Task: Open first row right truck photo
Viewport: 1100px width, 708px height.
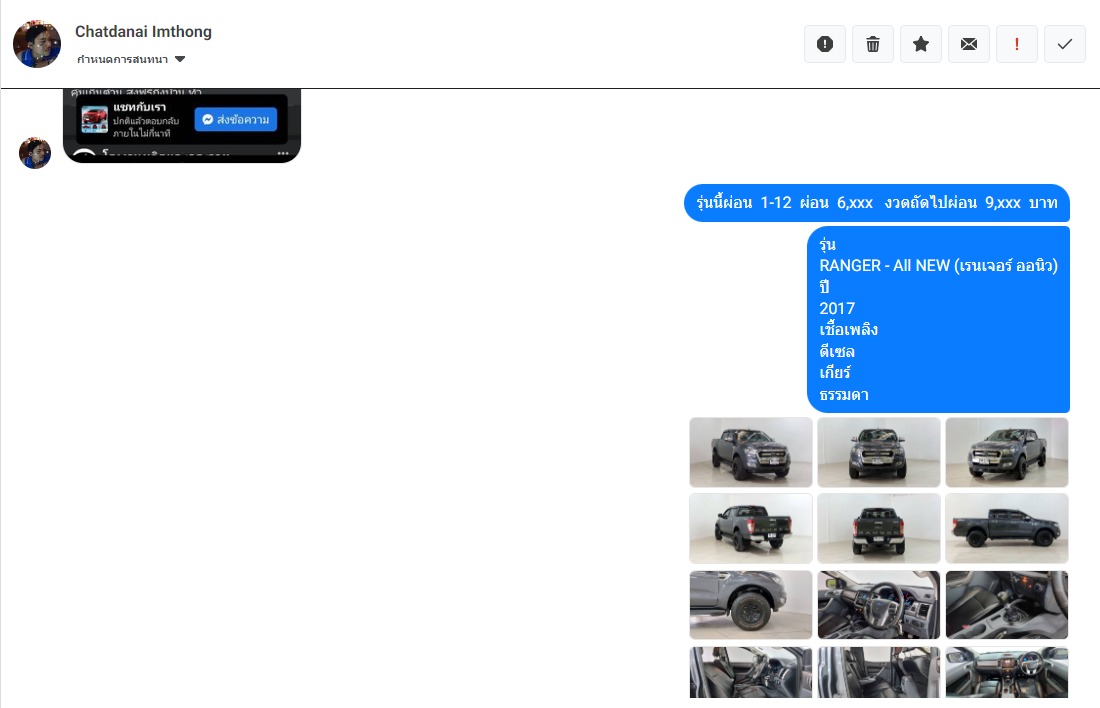Action: click(x=1007, y=453)
